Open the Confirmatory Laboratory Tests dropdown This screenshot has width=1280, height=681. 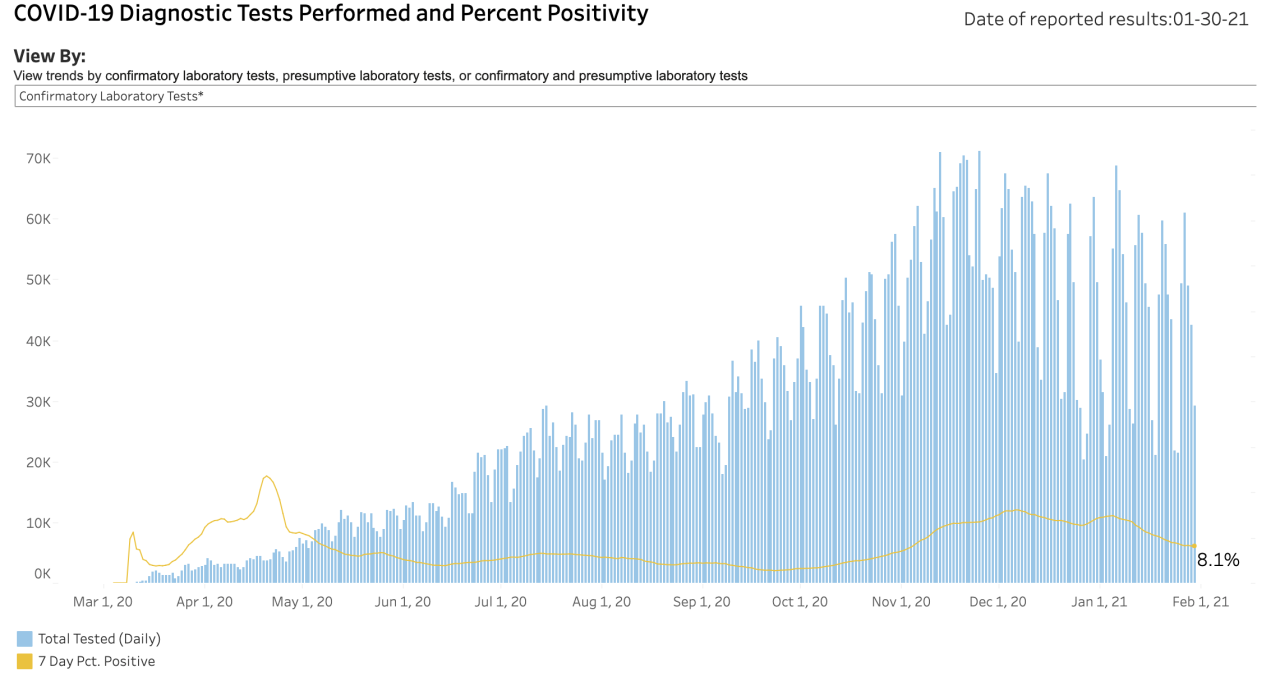click(x=635, y=96)
